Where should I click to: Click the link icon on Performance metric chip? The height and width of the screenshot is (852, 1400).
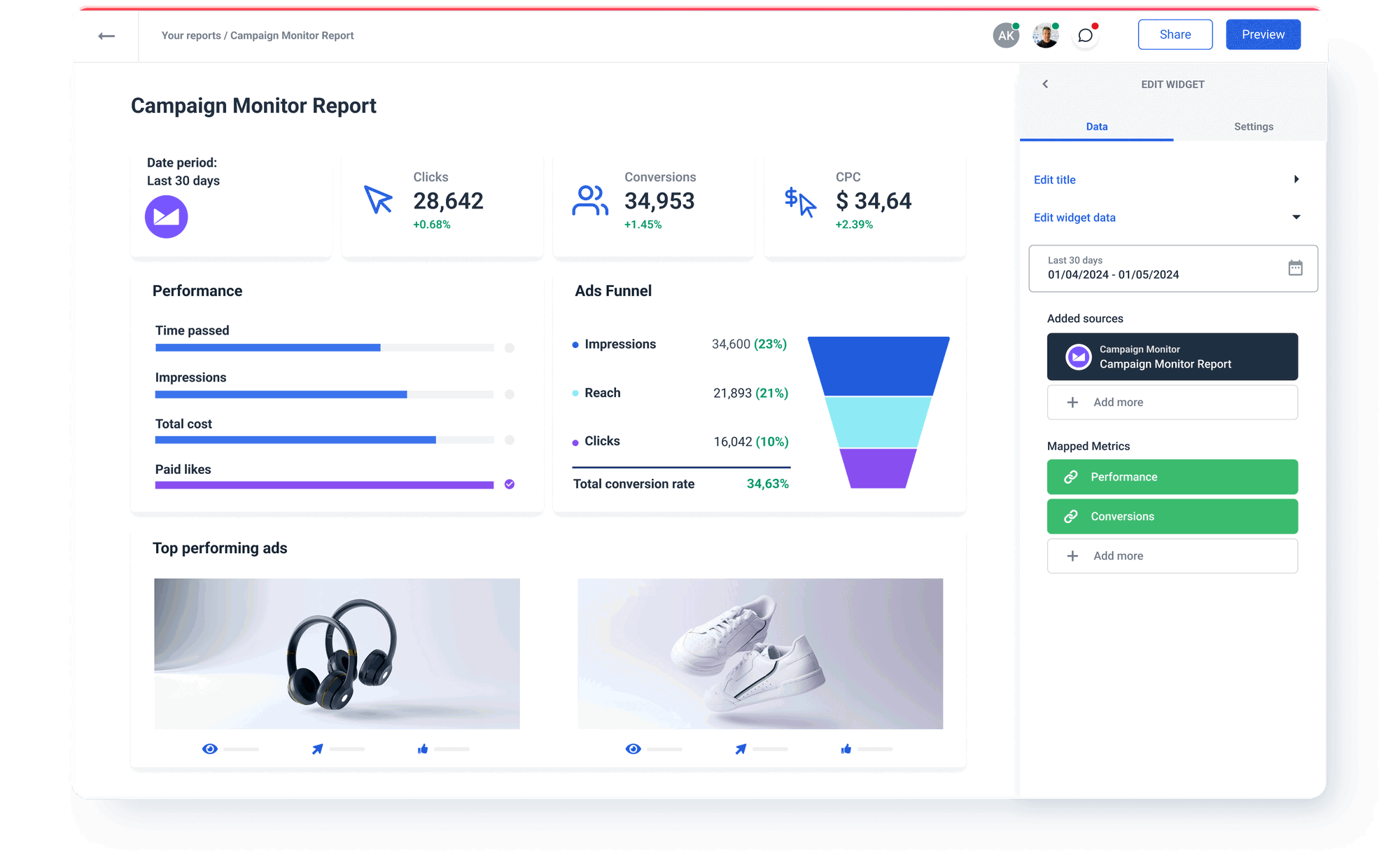(x=1070, y=477)
